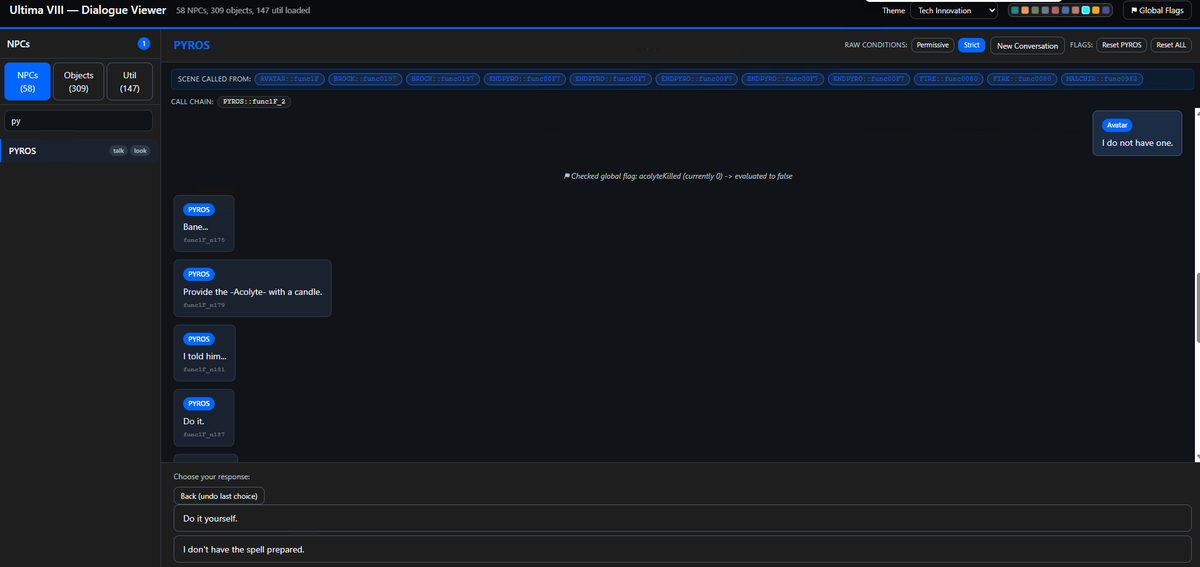Pick the indigo purple theme color swatch

point(1106,10)
